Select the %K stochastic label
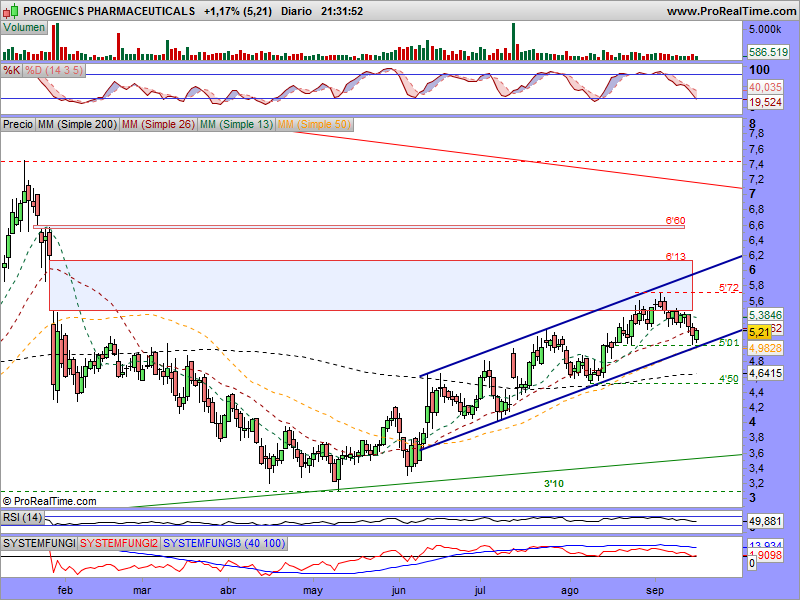Viewport: 800px width, 600px height. (11, 70)
